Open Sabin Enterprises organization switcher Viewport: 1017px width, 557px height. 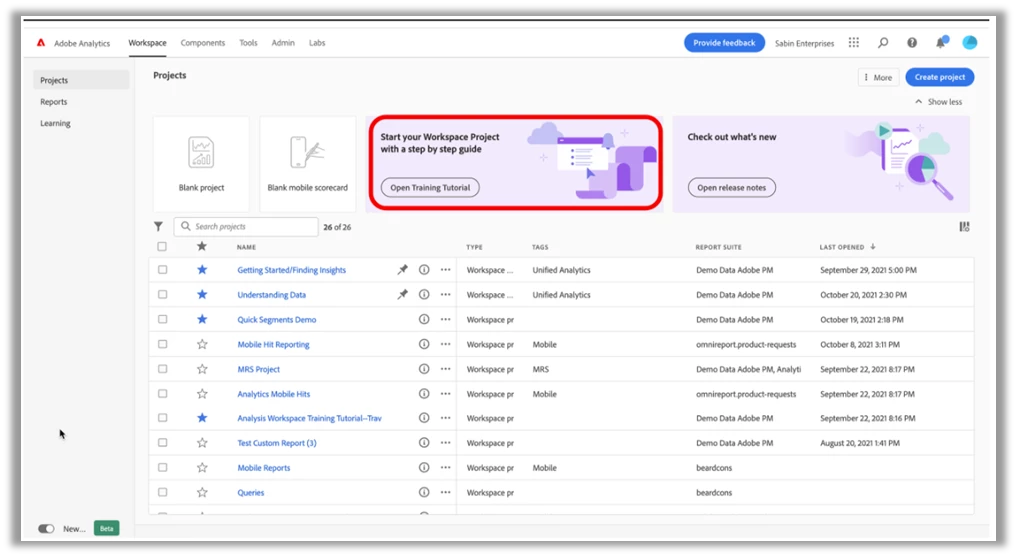point(804,43)
